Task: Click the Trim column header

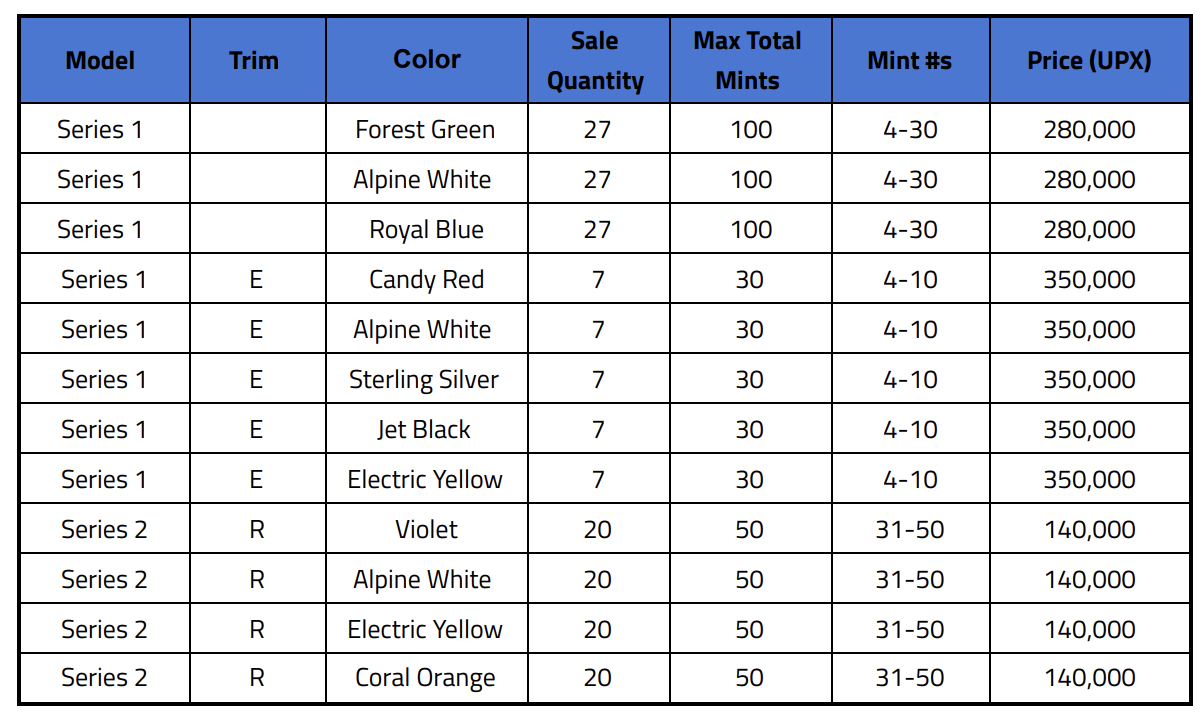Action: (253, 60)
